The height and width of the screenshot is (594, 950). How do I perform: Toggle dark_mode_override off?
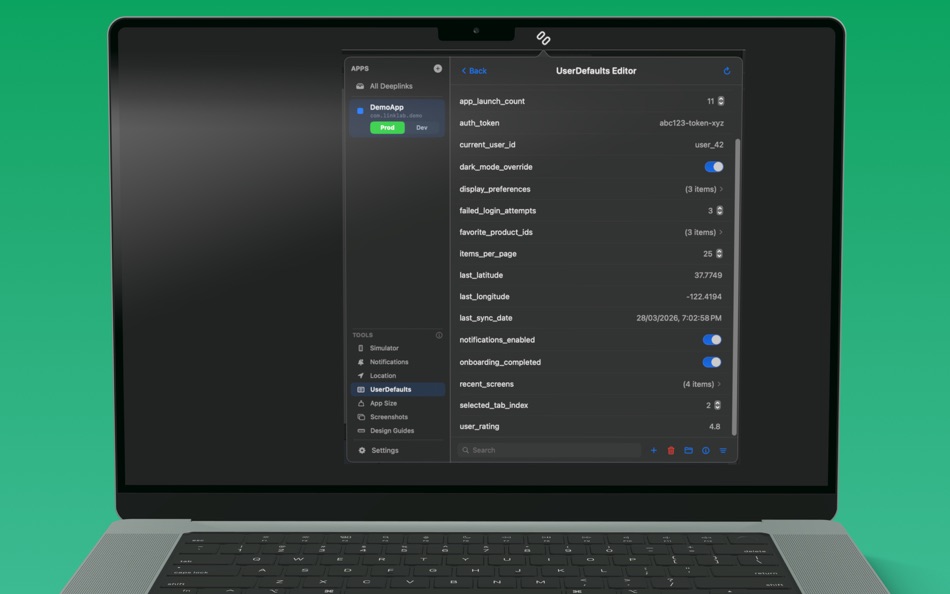point(712,166)
